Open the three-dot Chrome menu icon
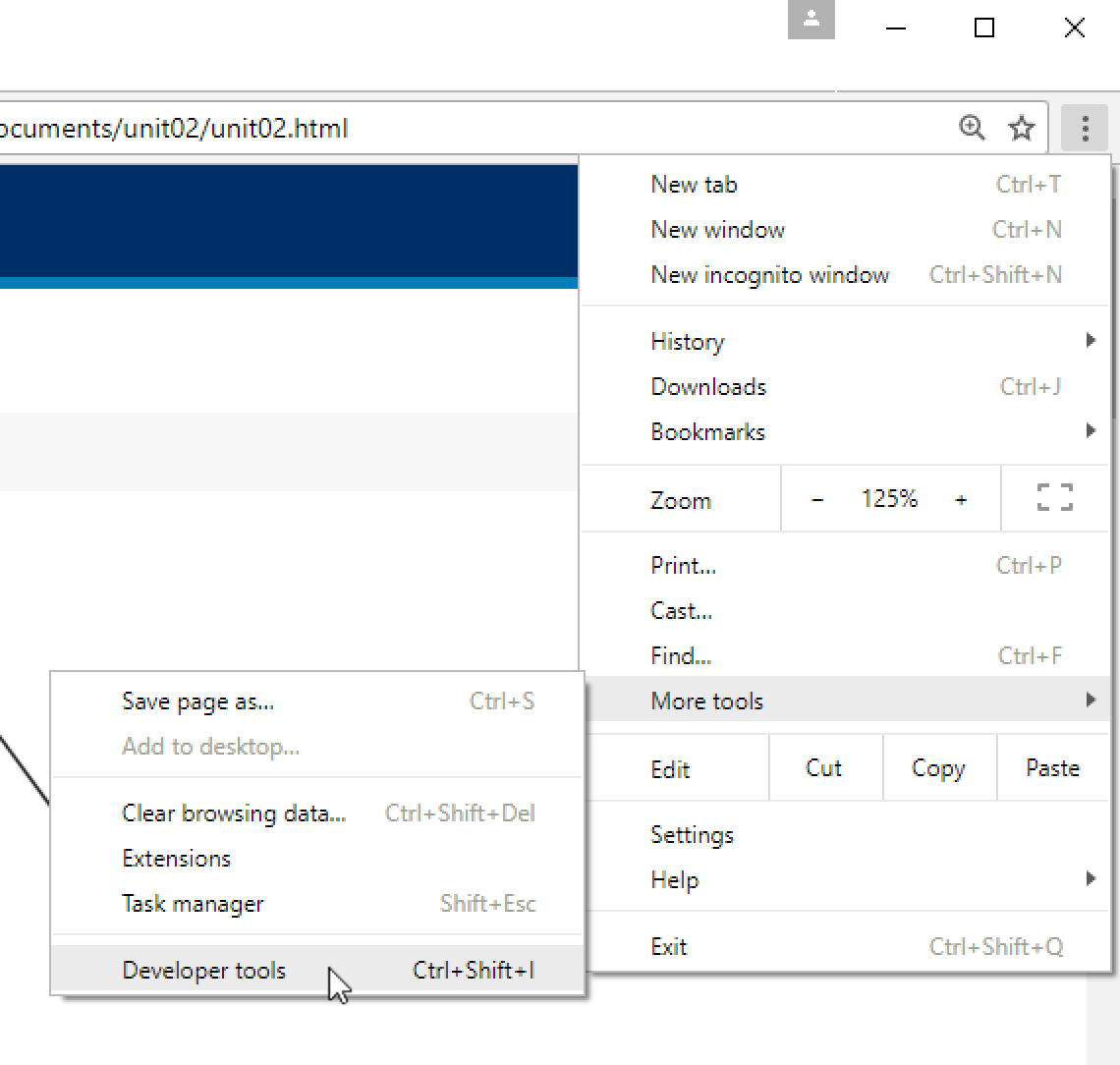This screenshot has width=1120, height=1065. click(1084, 128)
